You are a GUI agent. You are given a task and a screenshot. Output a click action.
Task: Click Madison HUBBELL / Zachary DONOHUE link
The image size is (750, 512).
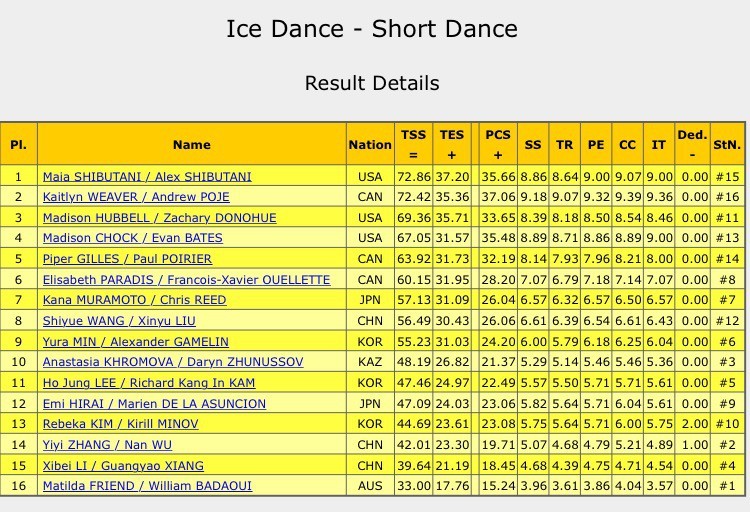[159, 218]
